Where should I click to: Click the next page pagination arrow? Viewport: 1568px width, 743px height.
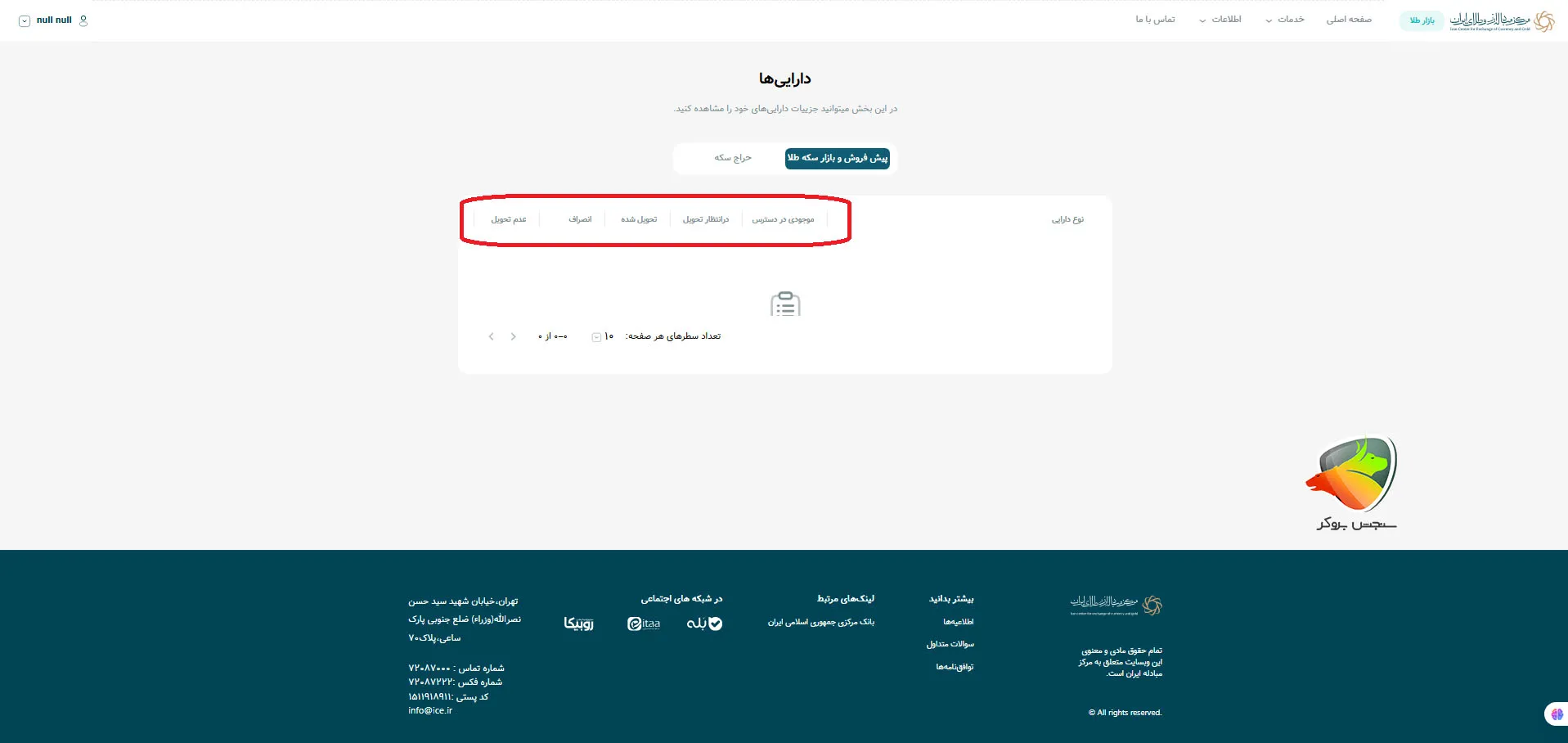(491, 336)
